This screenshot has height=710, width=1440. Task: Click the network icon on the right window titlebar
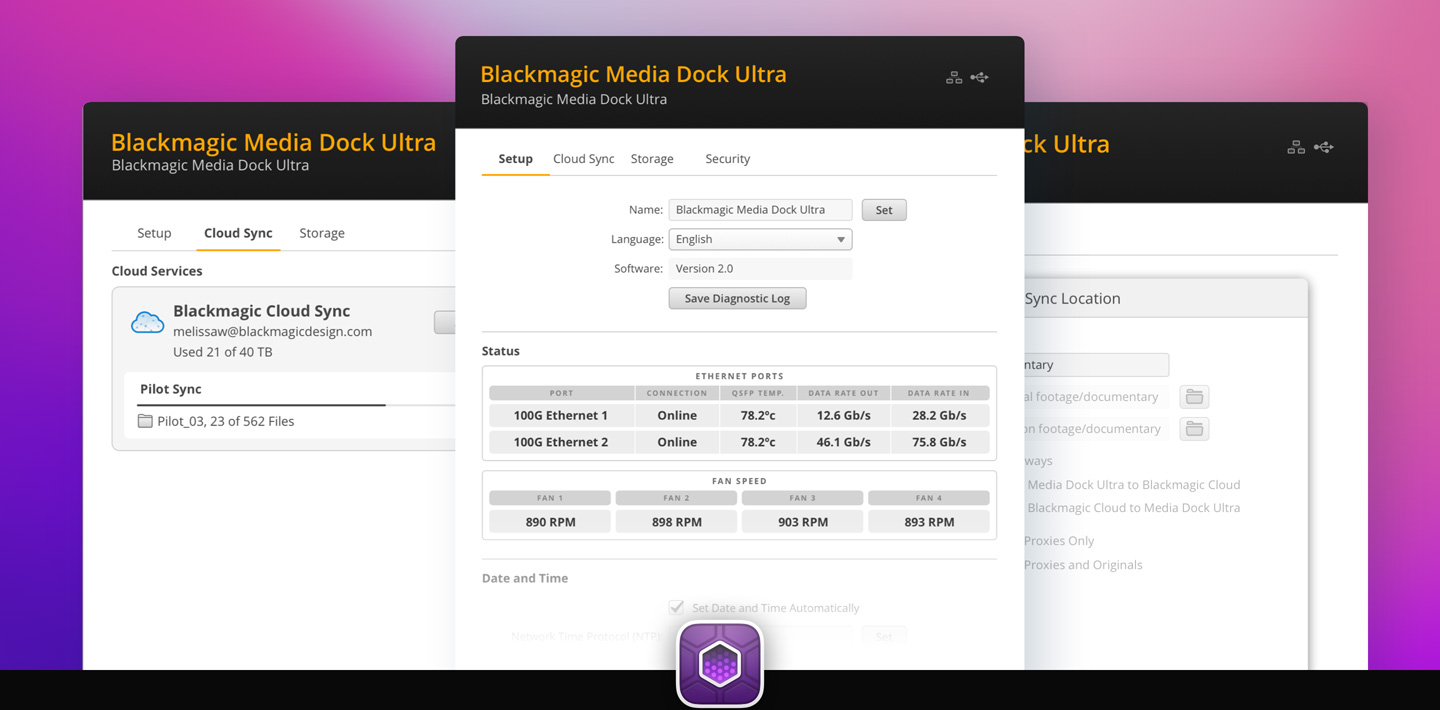[1296, 146]
